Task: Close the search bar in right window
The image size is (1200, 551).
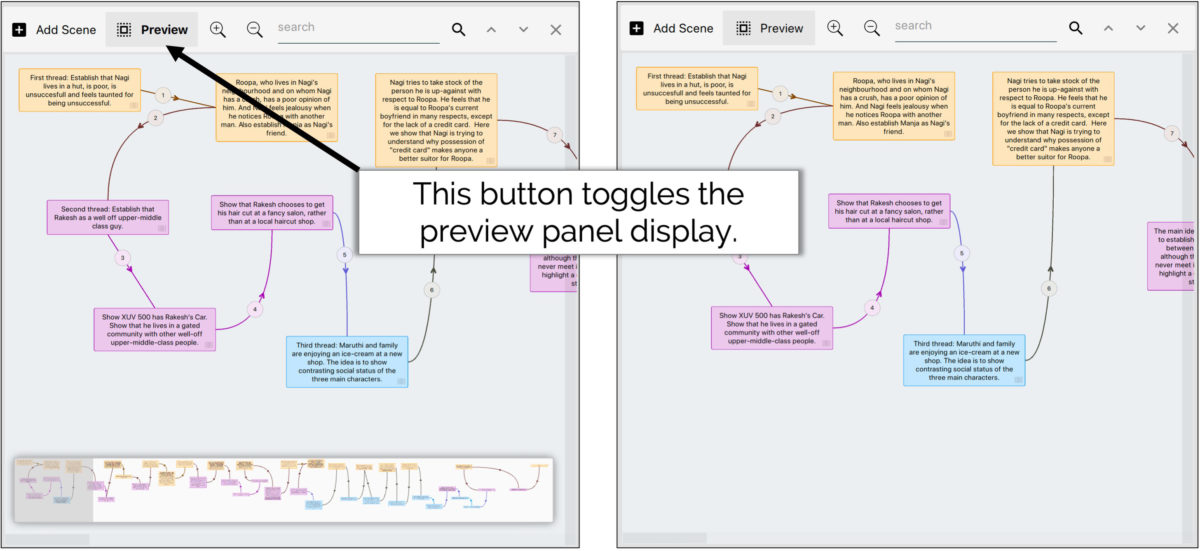Action: click(x=1173, y=29)
